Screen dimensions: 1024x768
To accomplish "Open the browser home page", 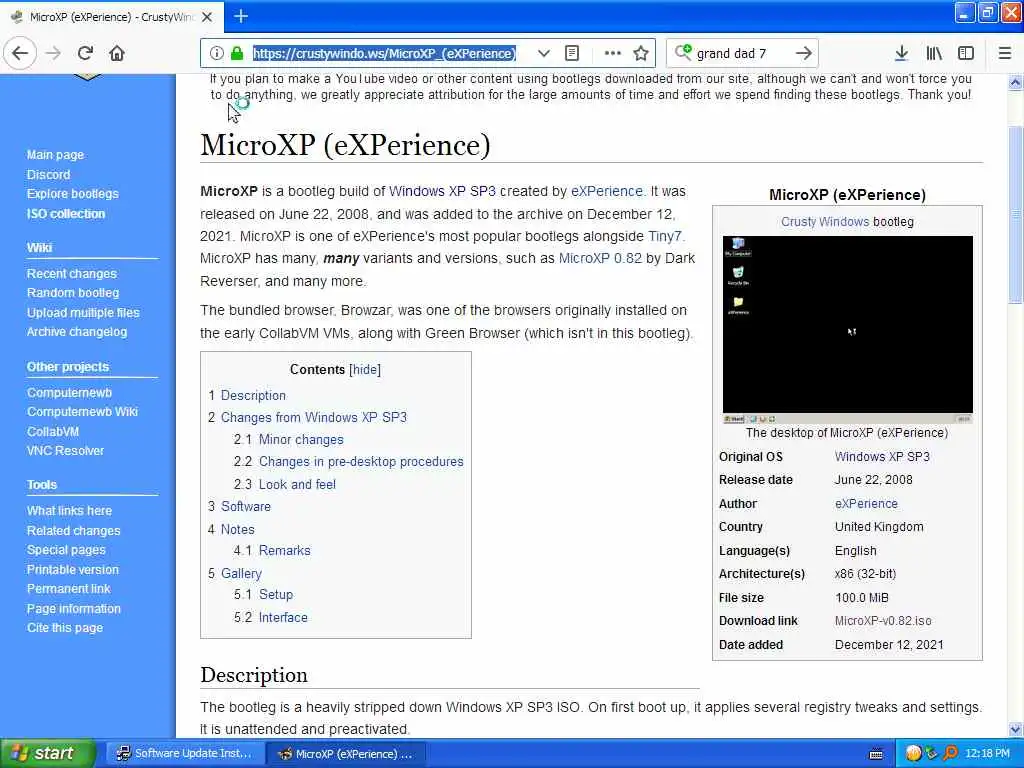I will (x=117, y=53).
